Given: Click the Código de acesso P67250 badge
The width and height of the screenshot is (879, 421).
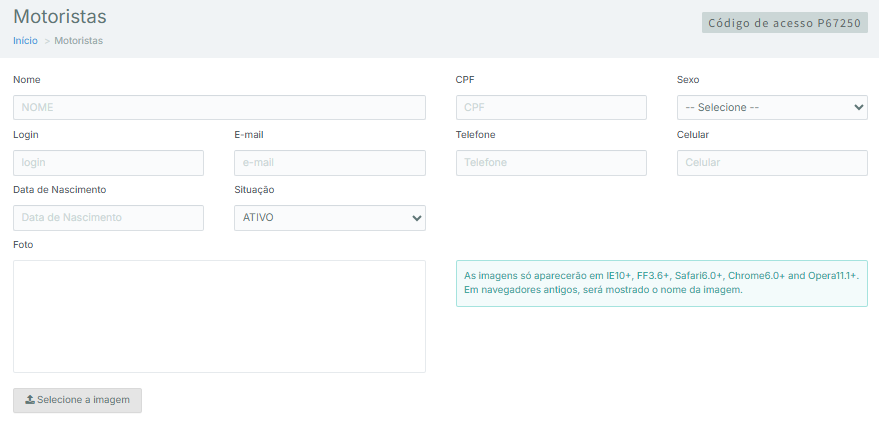Looking at the screenshot, I should (784, 23).
